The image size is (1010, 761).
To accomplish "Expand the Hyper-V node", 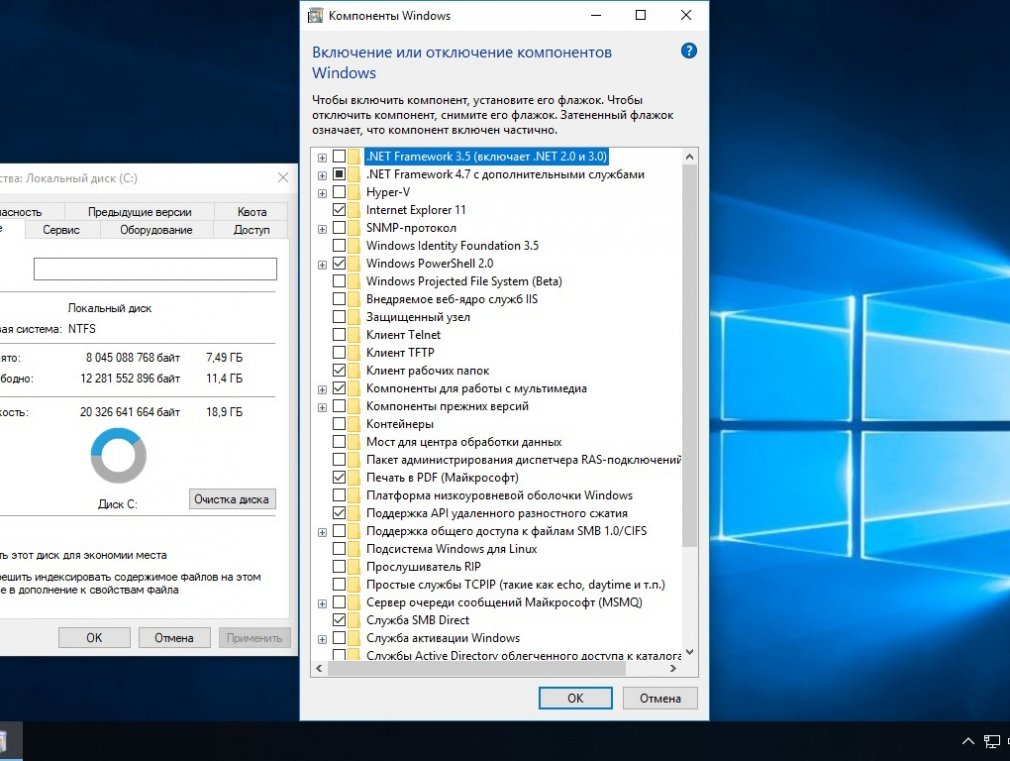I will tap(322, 193).
